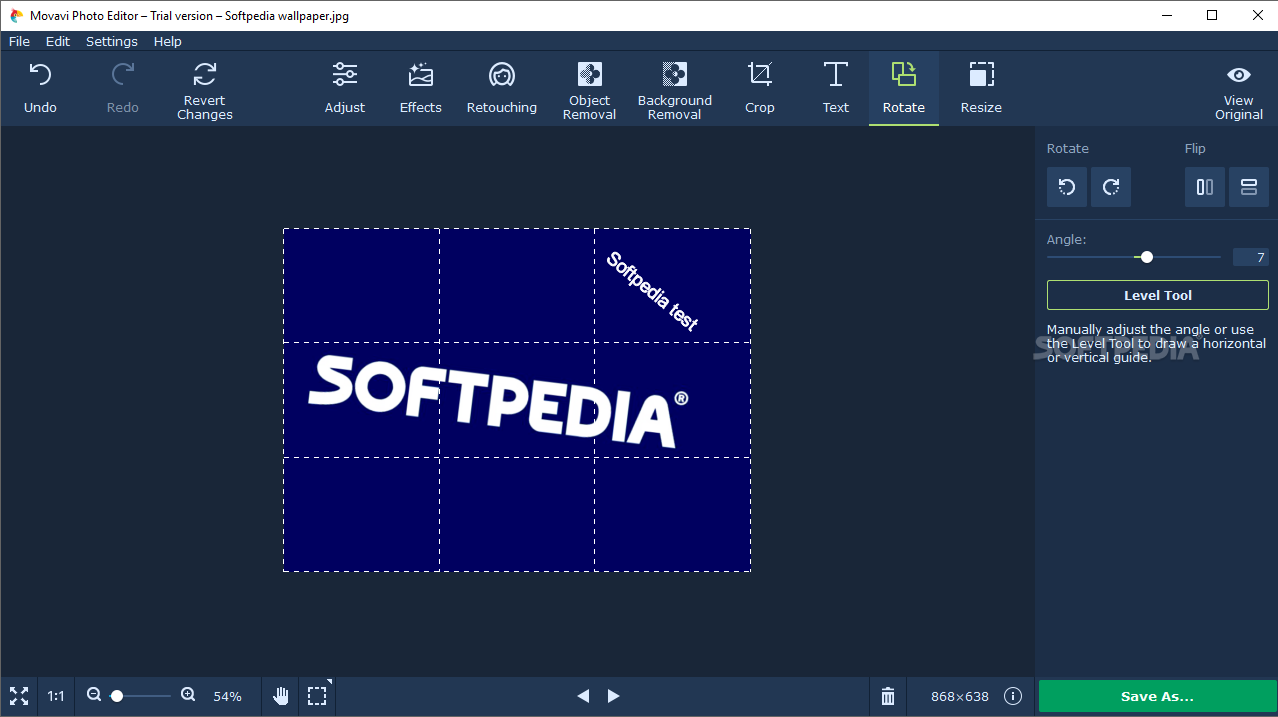Zoom in with the plus magnifier
Screen dimensions: 1278x717
188,695
